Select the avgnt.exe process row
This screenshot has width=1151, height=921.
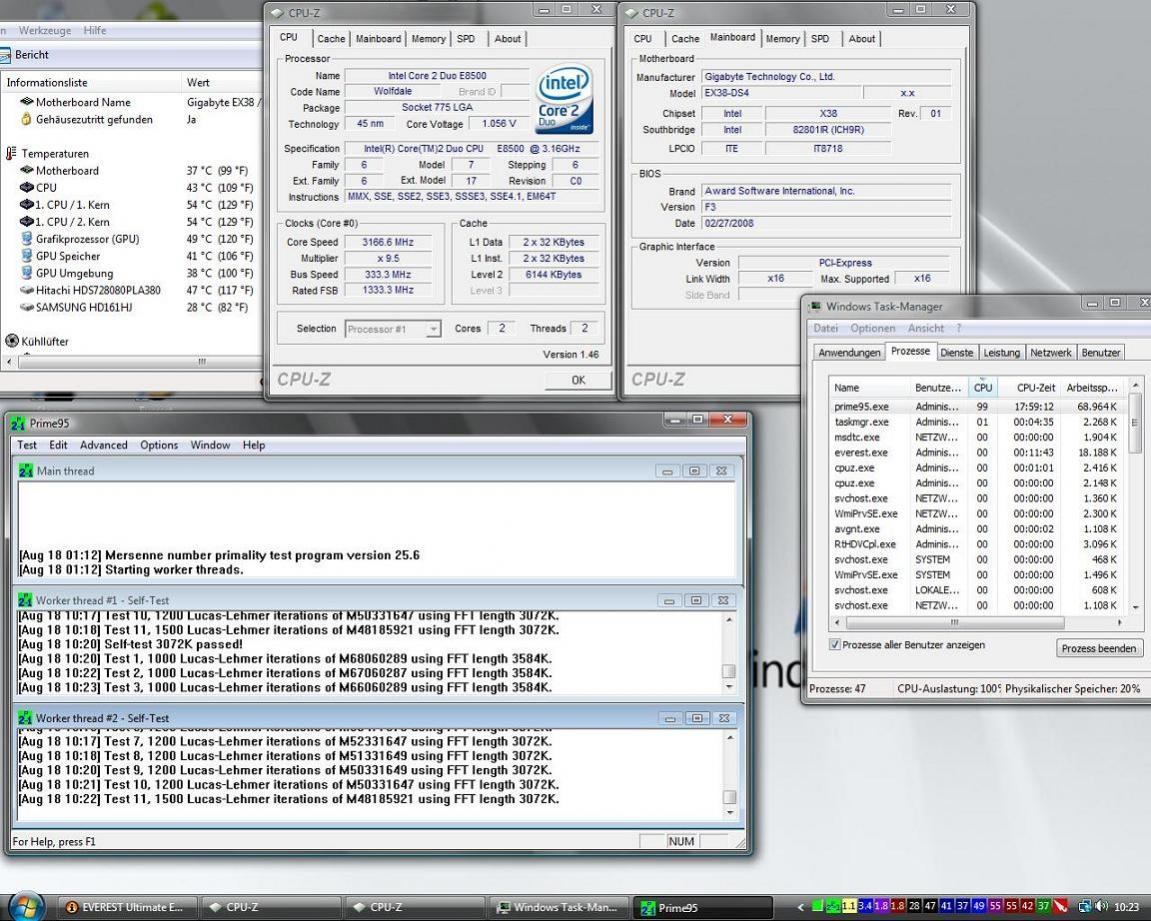click(978, 529)
